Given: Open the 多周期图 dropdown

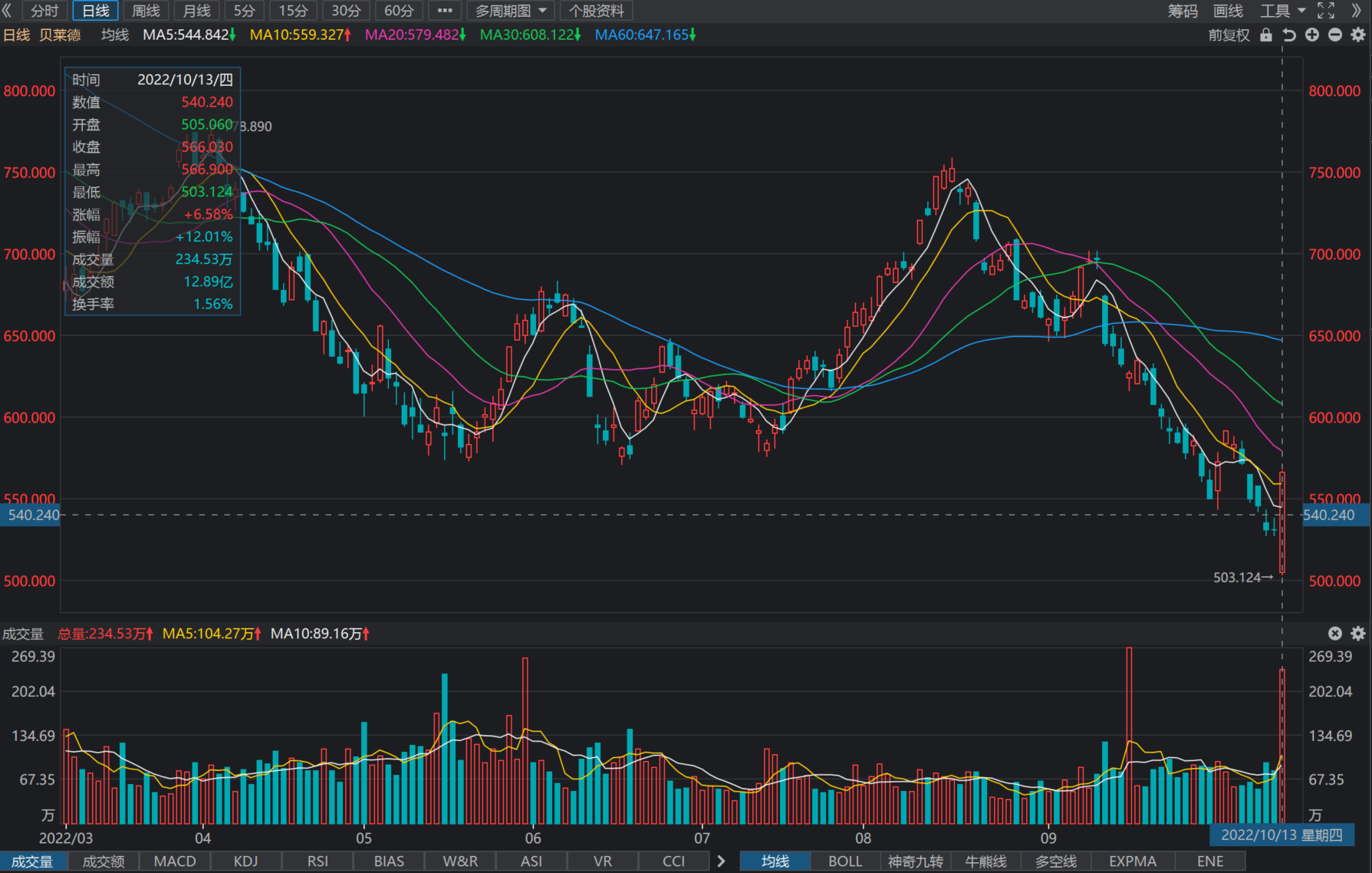Looking at the screenshot, I should 511,11.
